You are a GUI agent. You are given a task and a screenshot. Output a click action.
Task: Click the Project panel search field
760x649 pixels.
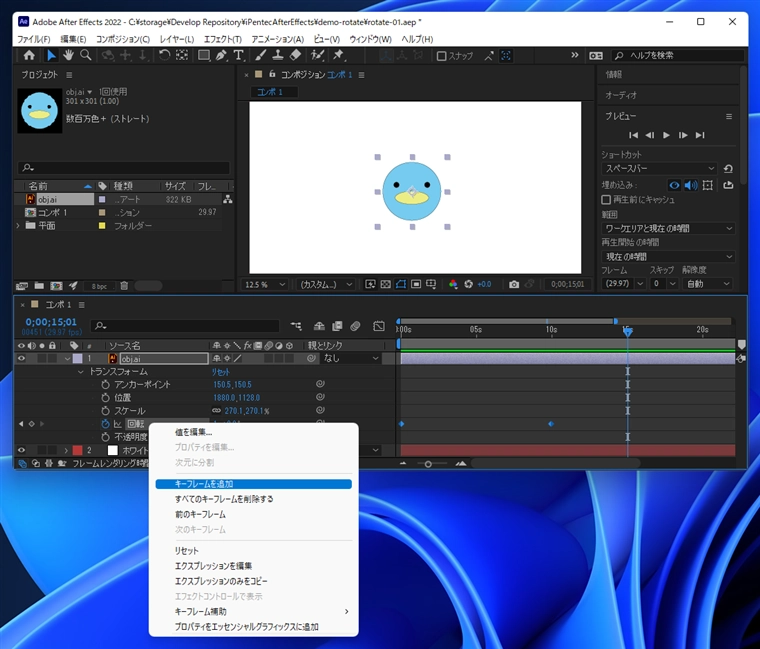click(x=124, y=168)
